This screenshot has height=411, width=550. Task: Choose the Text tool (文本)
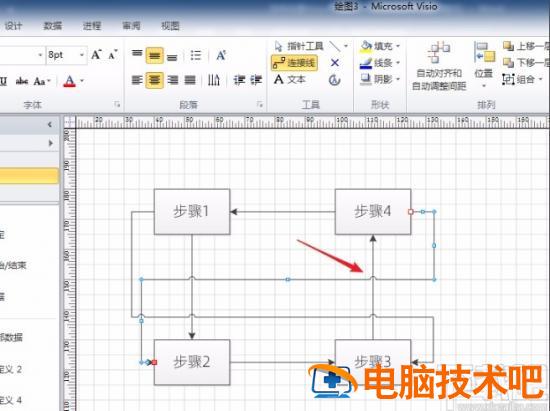click(290, 80)
